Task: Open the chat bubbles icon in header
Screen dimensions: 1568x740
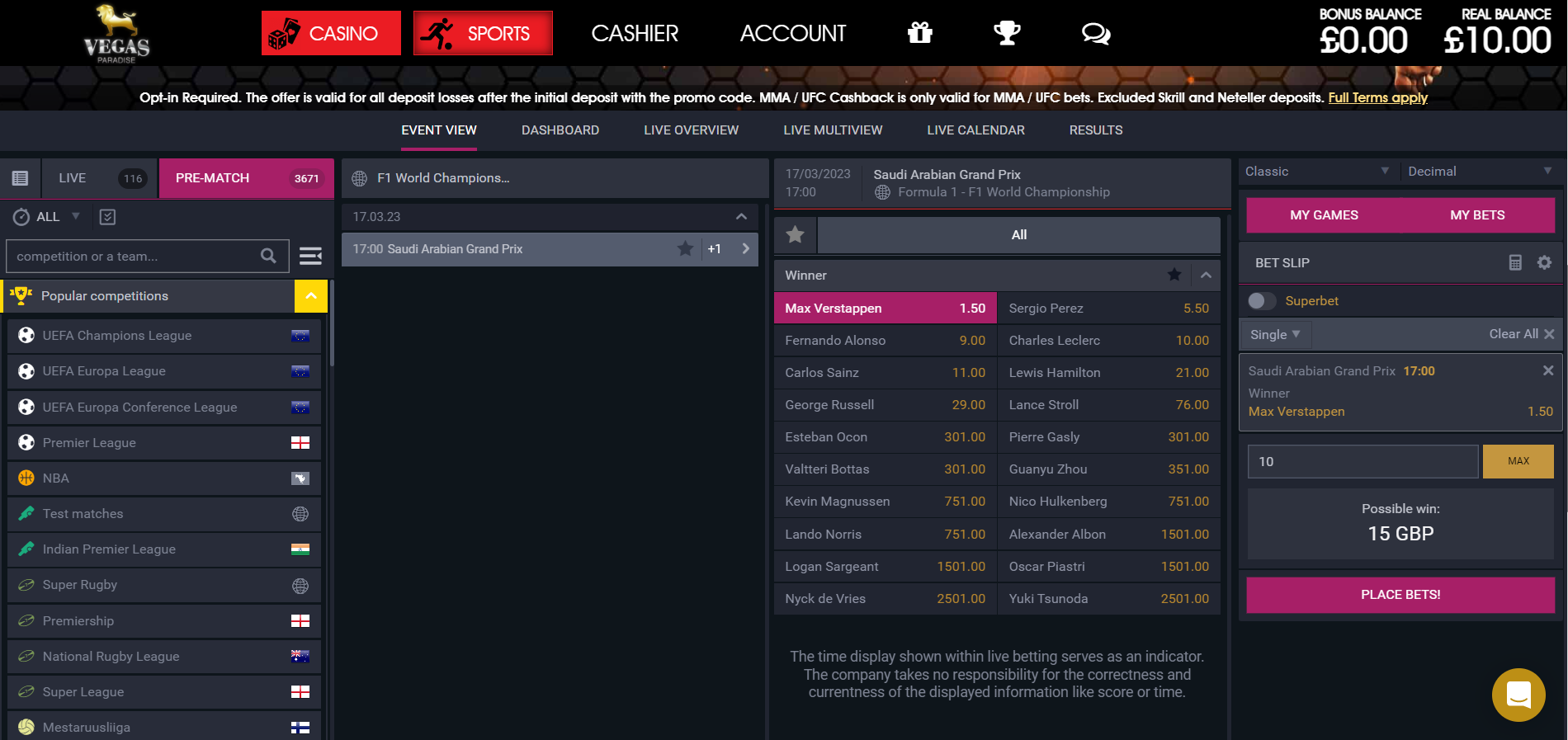Action: tap(1096, 34)
